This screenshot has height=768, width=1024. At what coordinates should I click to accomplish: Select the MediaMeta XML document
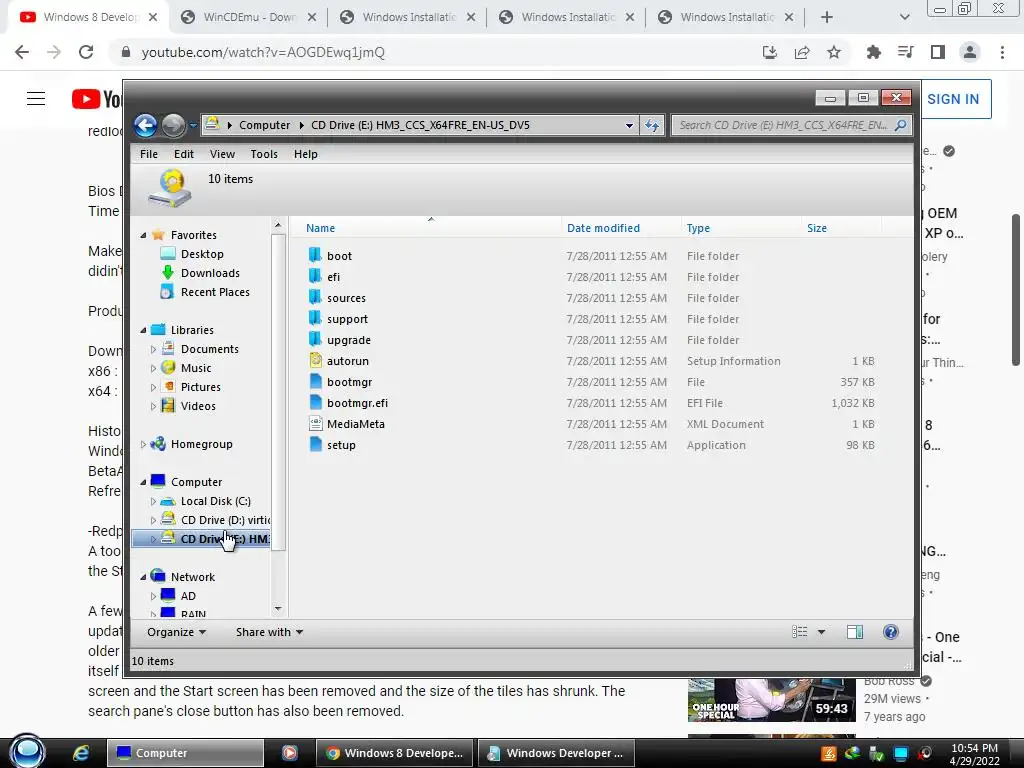(x=355, y=424)
